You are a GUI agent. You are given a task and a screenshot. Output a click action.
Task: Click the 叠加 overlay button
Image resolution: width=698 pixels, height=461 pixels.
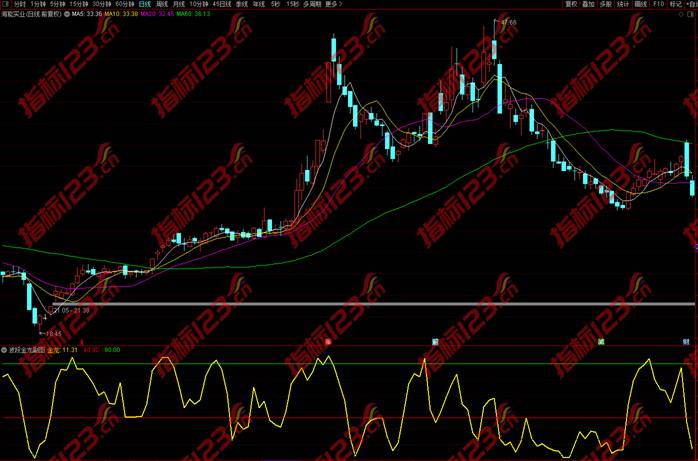click(x=588, y=4)
